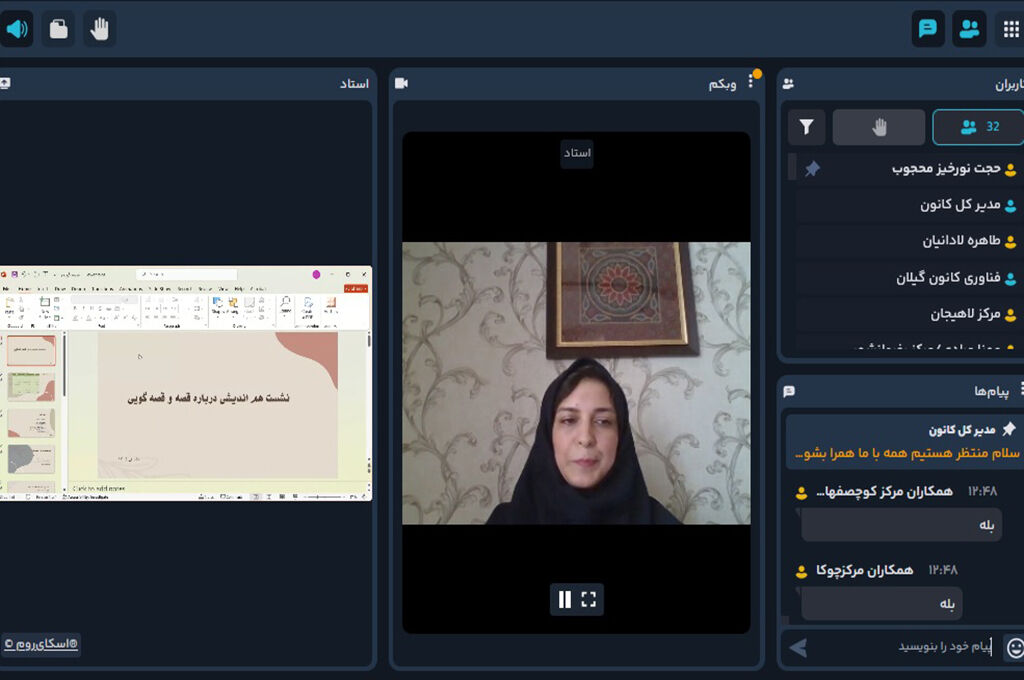This screenshot has width=1024, height=680.
Task: Click the users icon on the کاربران panel header
Action: [789, 83]
